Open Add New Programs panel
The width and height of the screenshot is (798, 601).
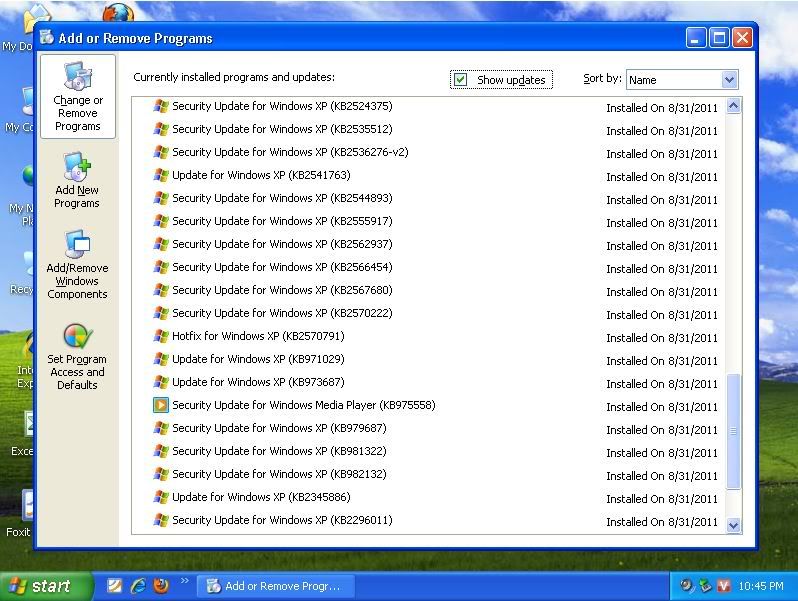point(77,181)
